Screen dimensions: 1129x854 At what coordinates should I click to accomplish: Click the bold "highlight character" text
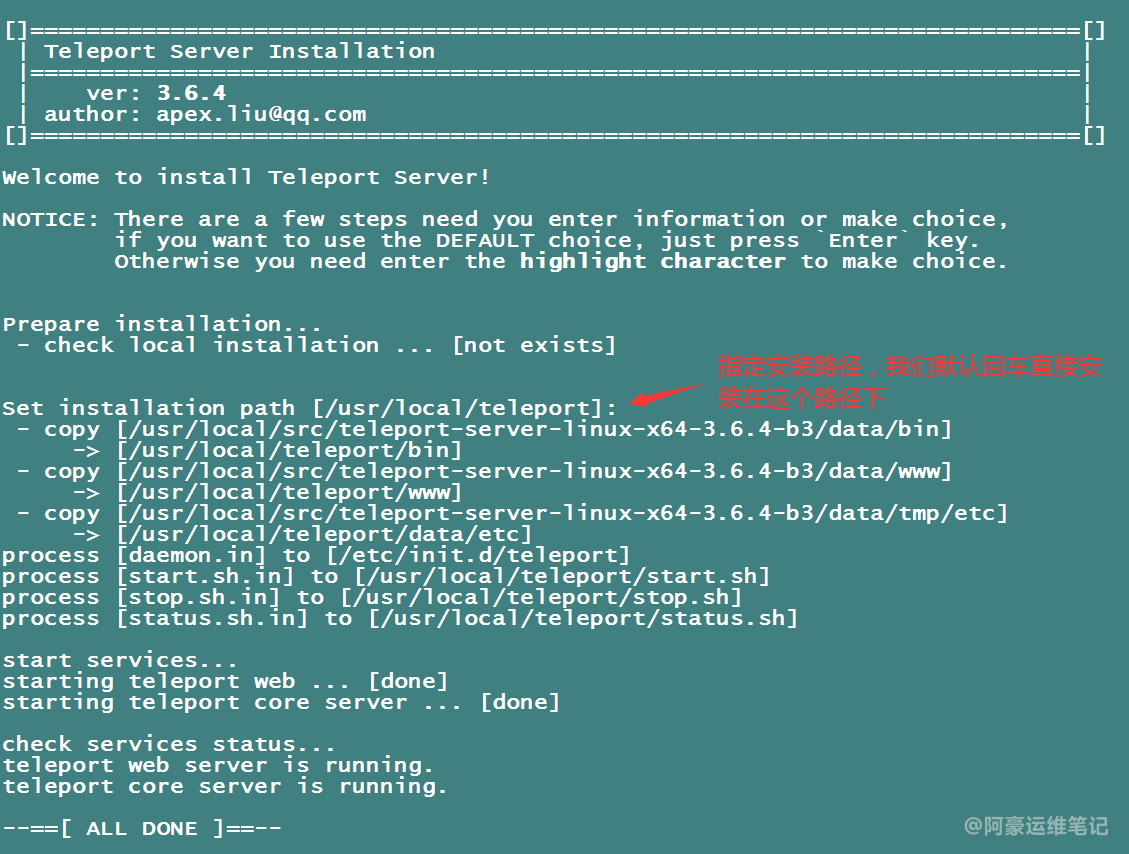pos(653,261)
